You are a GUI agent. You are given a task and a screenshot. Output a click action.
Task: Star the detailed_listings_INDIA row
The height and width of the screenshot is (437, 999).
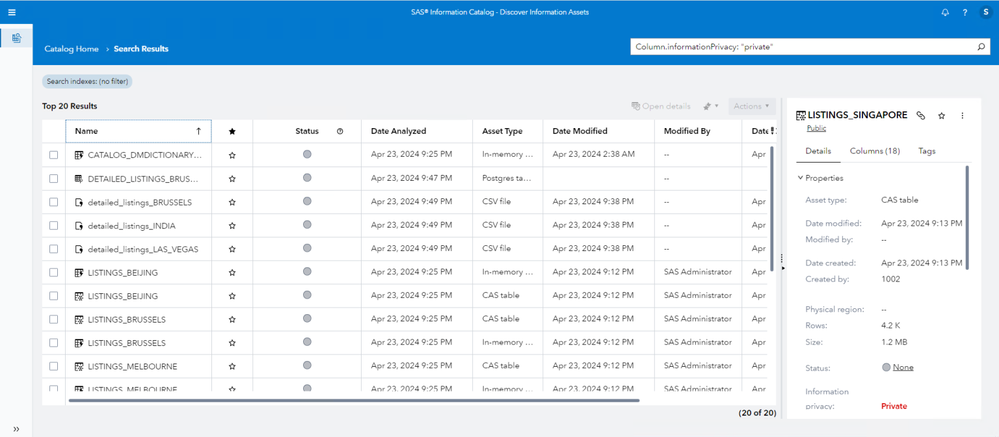click(232, 225)
